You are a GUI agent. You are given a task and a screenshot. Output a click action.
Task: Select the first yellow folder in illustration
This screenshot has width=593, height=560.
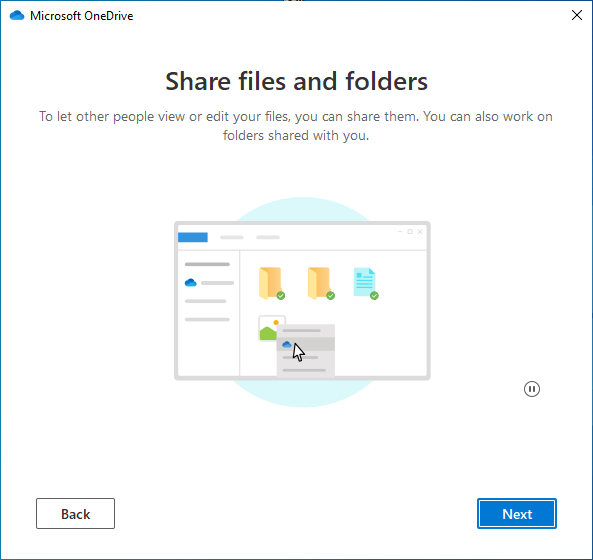[271, 283]
